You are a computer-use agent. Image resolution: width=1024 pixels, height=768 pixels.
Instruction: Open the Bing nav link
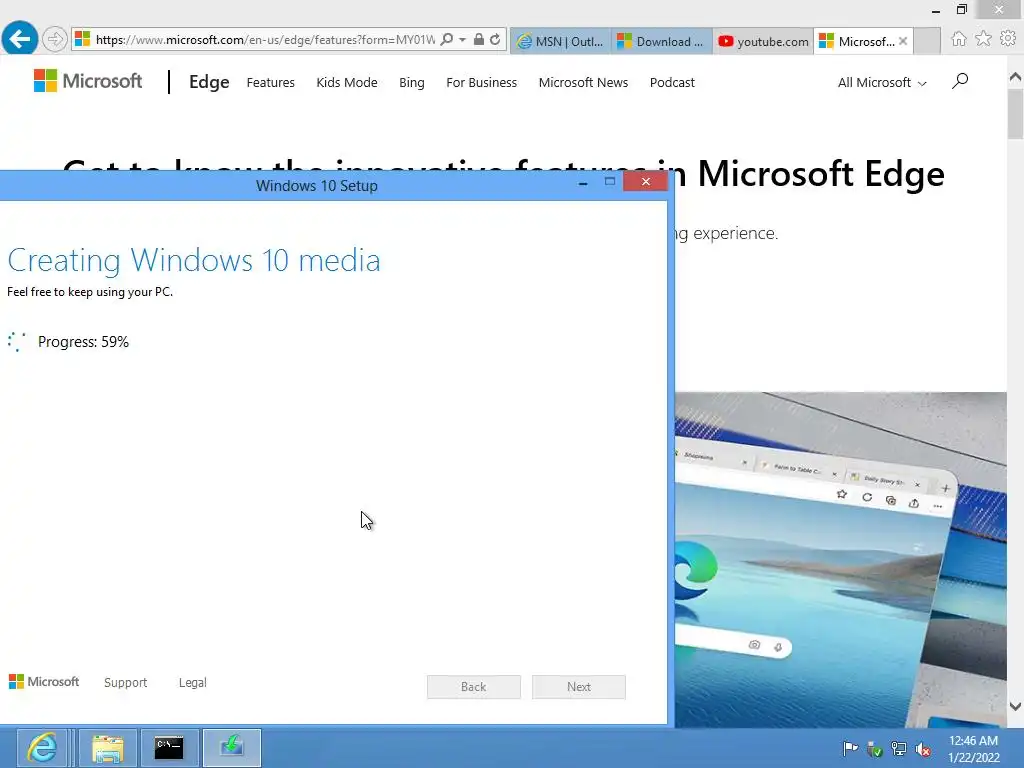pyautogui.click(x=411, y=83)
